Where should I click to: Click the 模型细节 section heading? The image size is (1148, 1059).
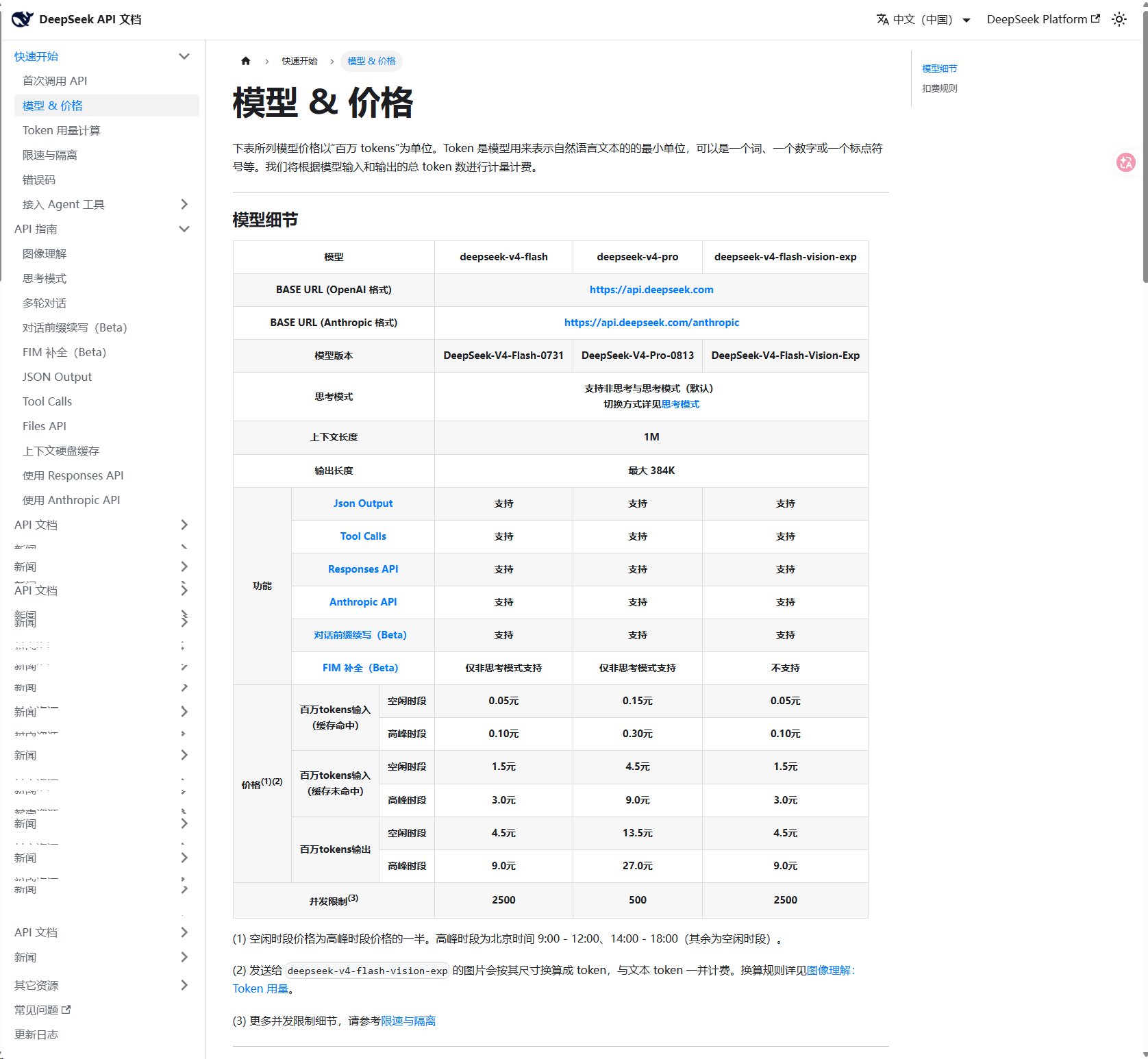tap(266, 220)
